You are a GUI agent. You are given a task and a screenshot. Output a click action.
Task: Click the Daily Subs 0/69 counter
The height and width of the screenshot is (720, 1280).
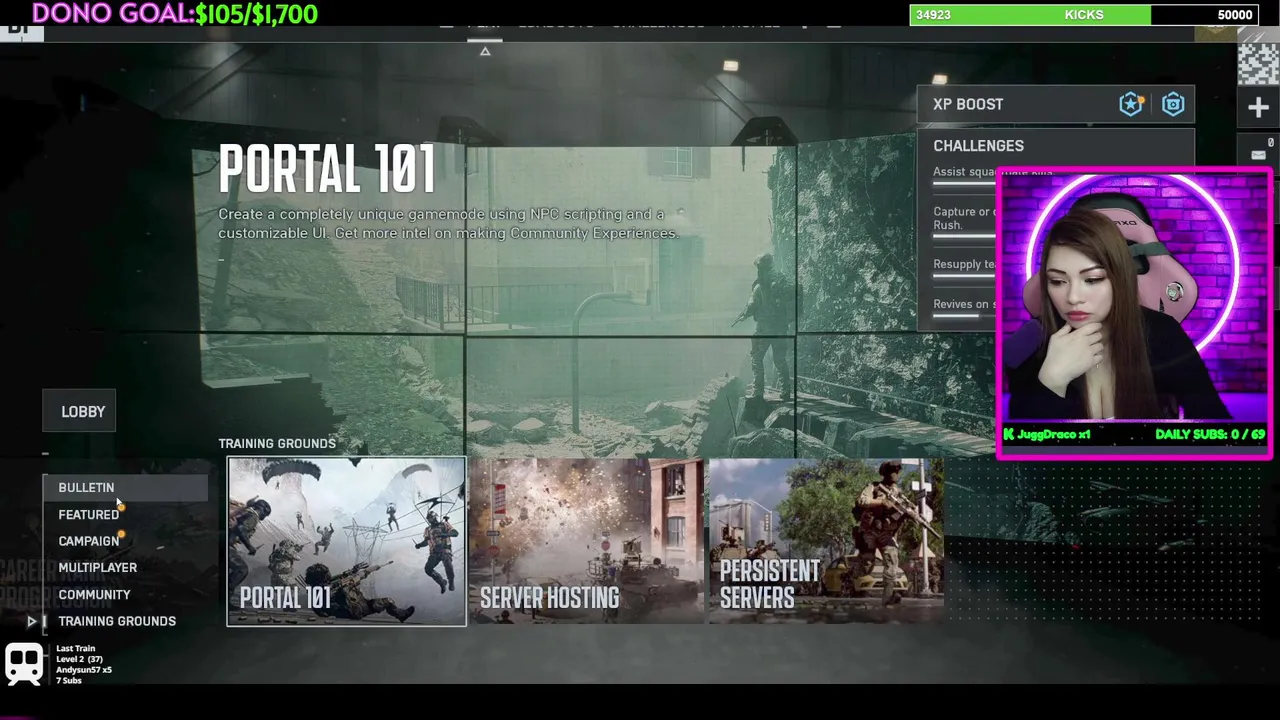1210,434
